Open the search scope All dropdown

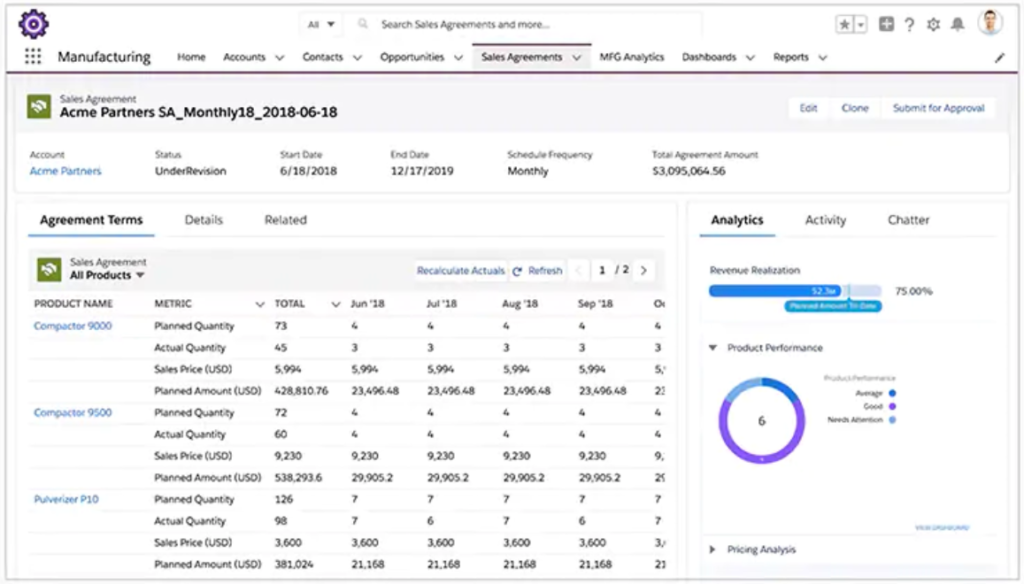322,24
